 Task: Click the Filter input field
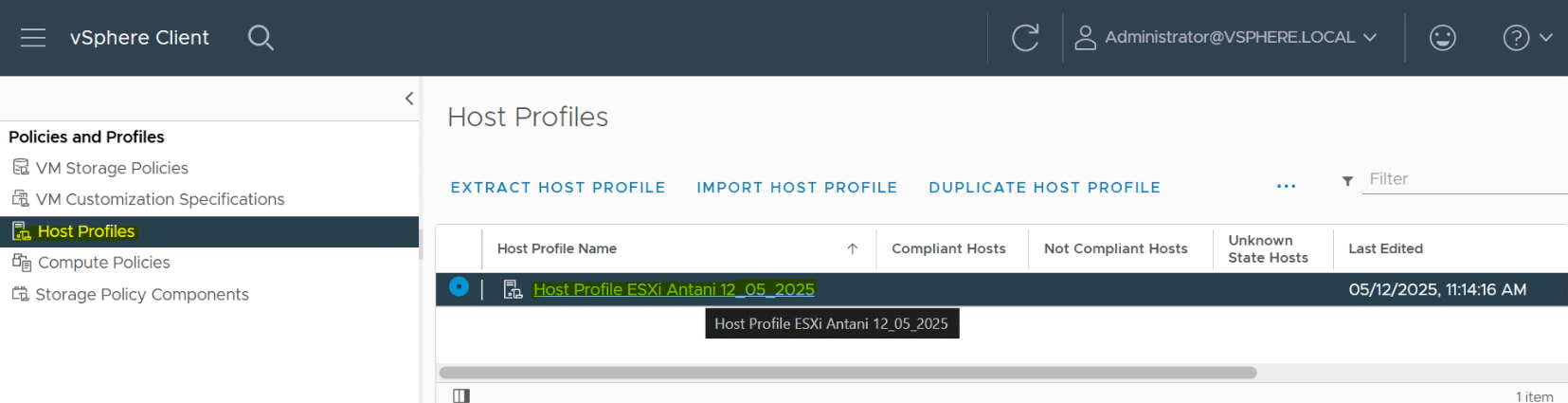point(1465,179)
